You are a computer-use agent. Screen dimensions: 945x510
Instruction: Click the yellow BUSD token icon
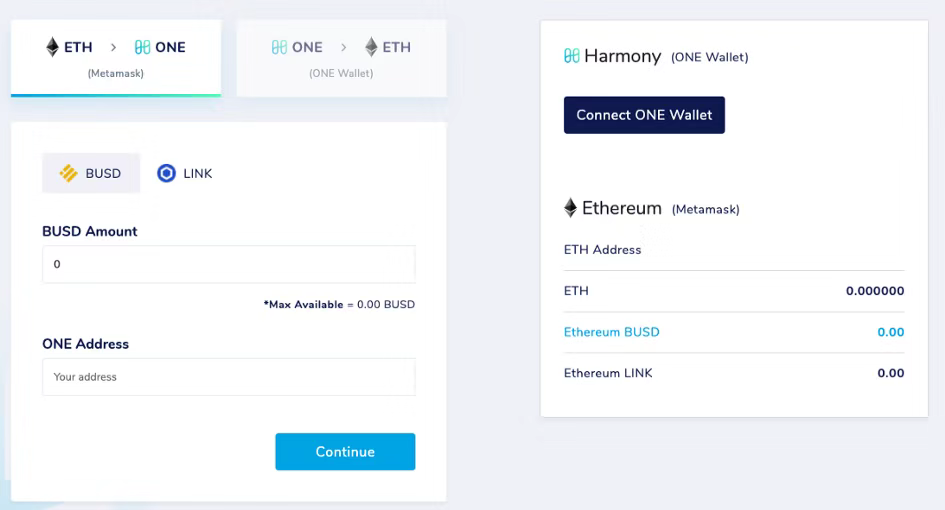coord(68,174)
